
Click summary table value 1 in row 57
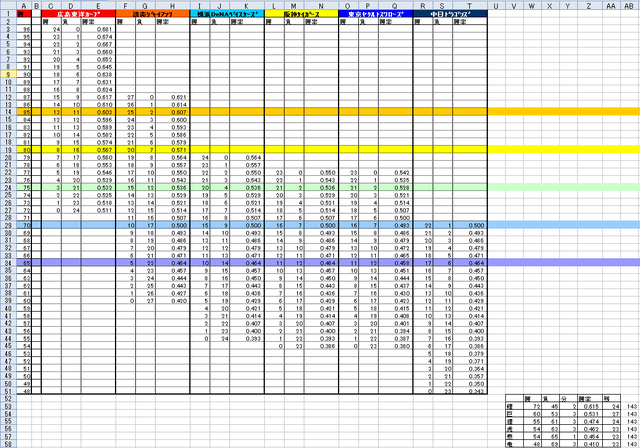(567, 437)
